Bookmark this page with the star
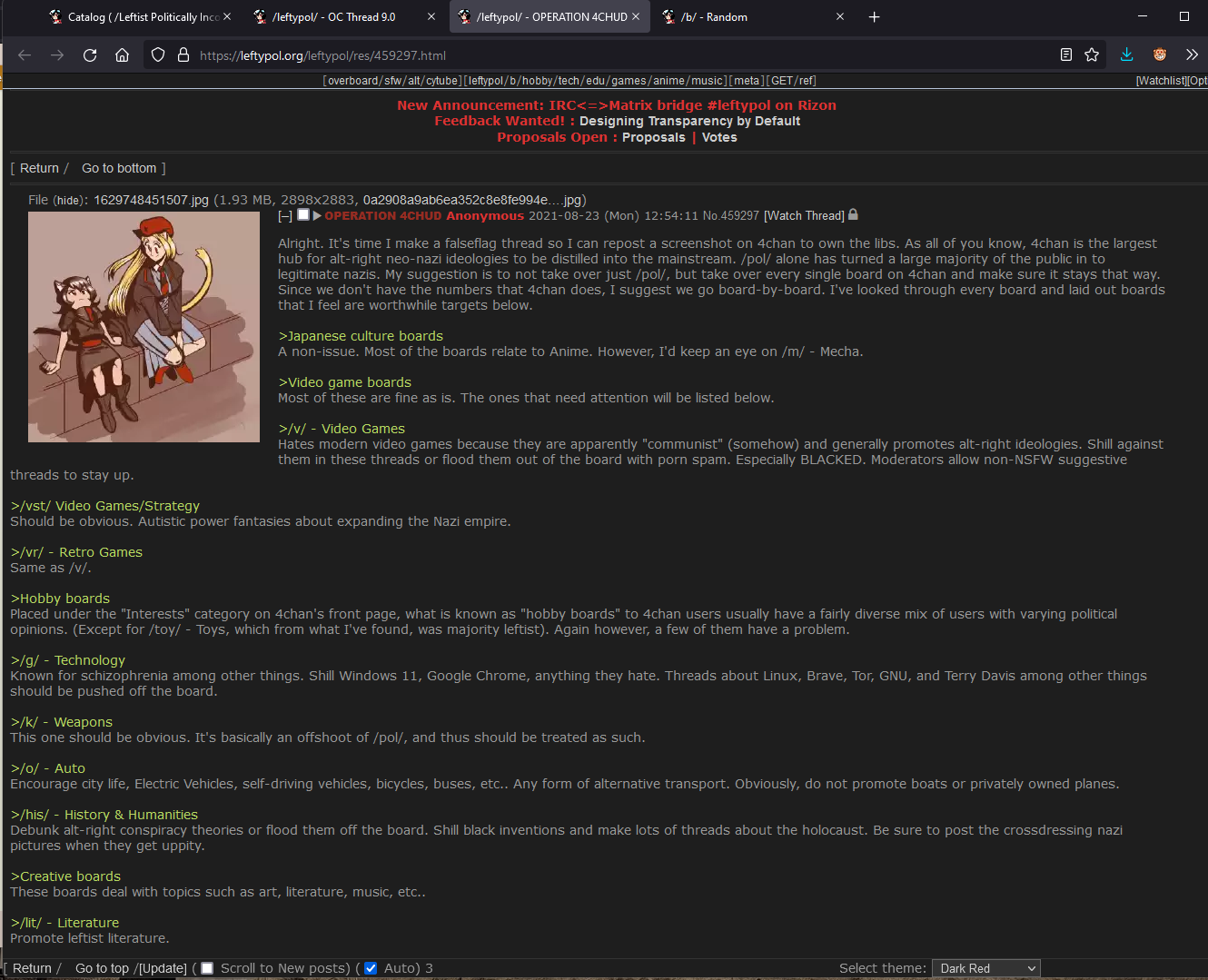This screenshot has width=1208, height=980. [1092, 55]
